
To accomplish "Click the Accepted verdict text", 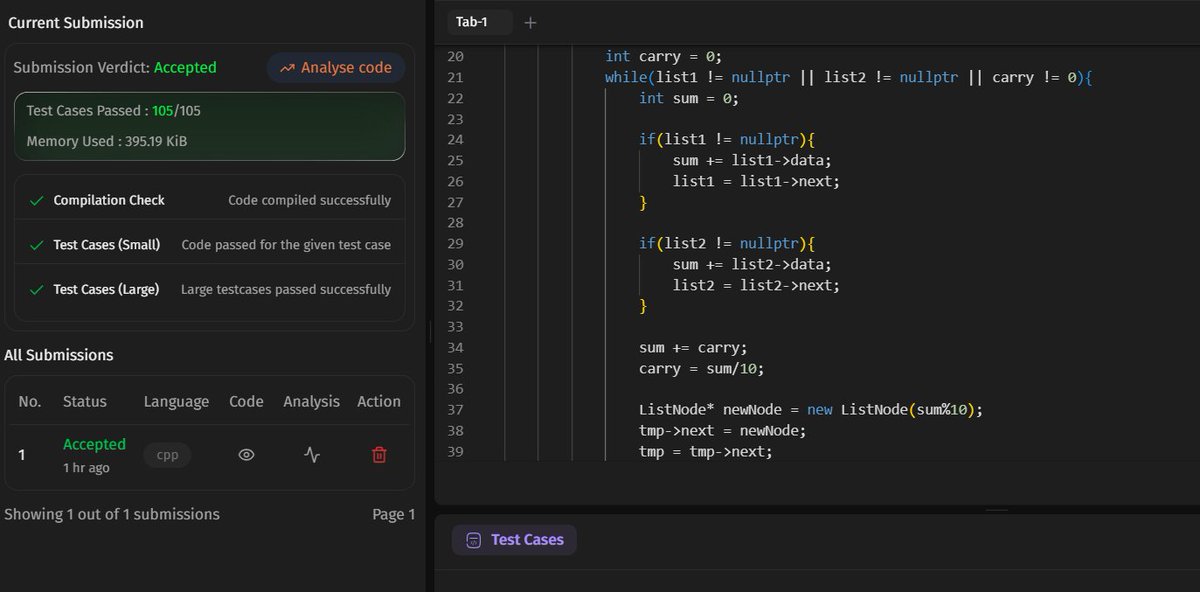I will (x=185, y=67).
